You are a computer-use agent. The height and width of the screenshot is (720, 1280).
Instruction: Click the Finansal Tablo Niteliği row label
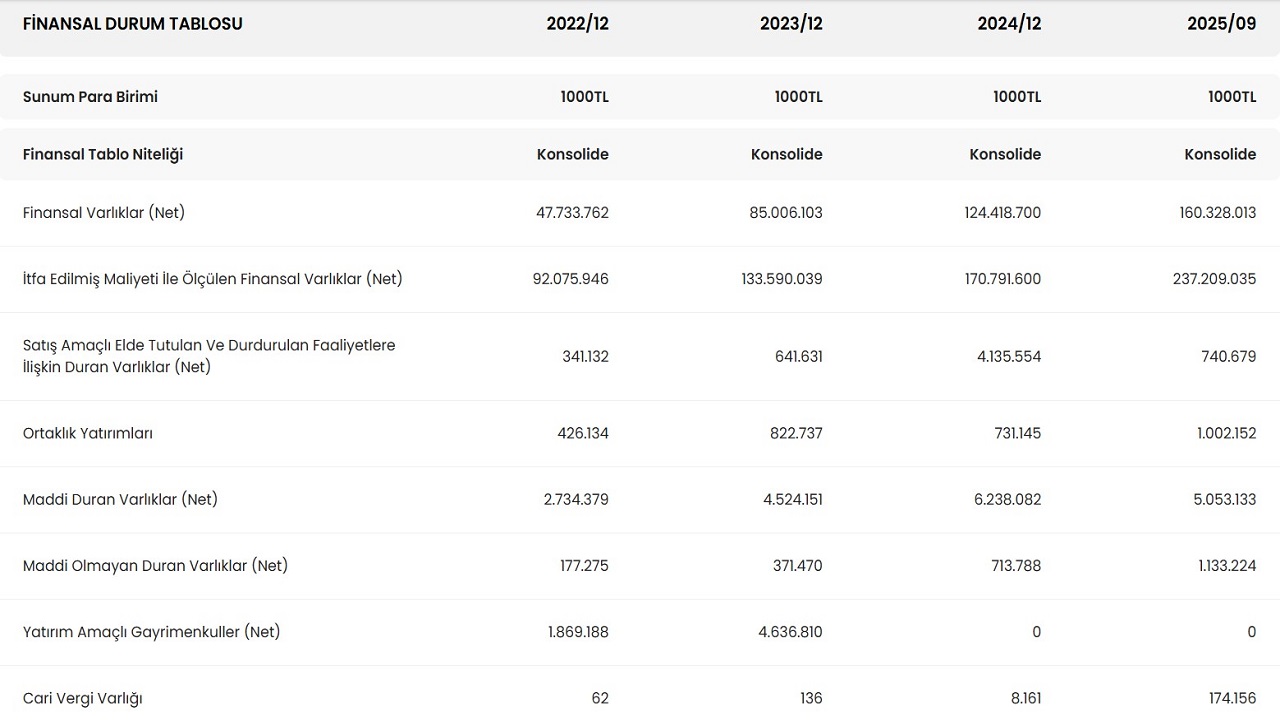click(103, 154)
